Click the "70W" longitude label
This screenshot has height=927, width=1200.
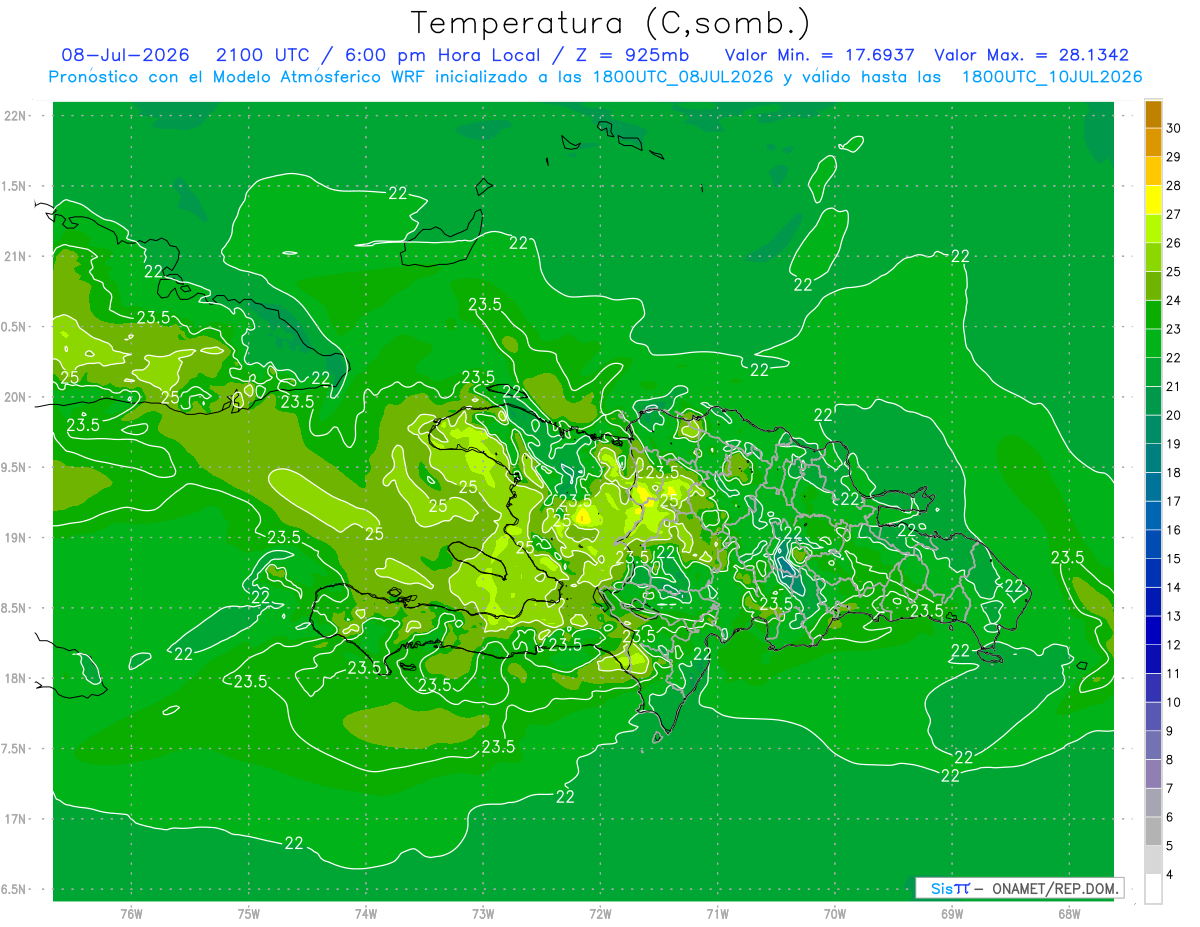(834, 913)
